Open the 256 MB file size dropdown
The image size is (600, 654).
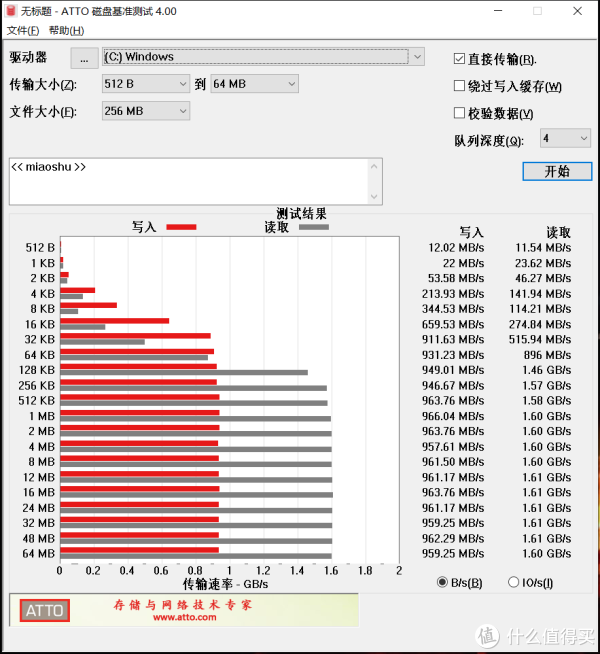pos(146,111)
